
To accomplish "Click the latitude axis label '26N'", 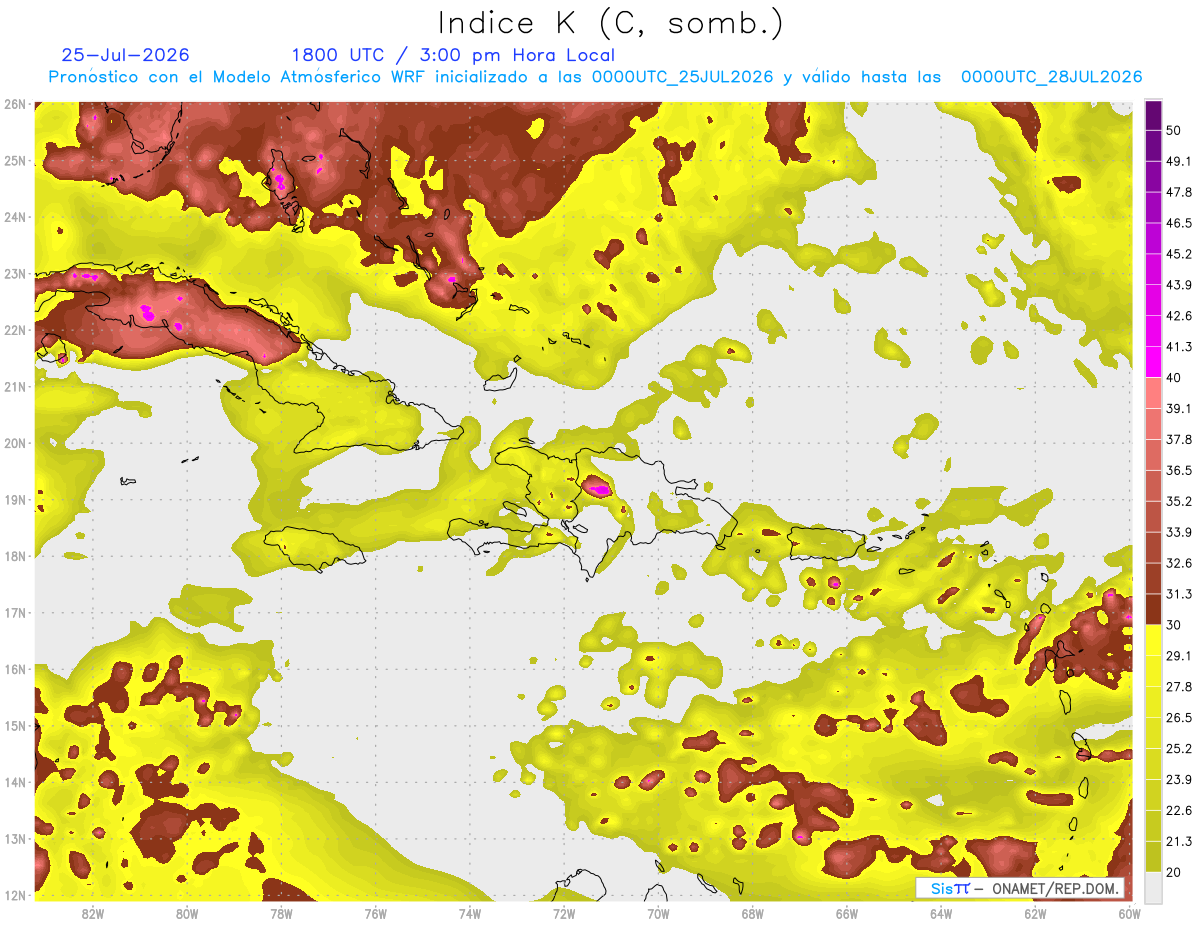I will (x=15, y=104).
